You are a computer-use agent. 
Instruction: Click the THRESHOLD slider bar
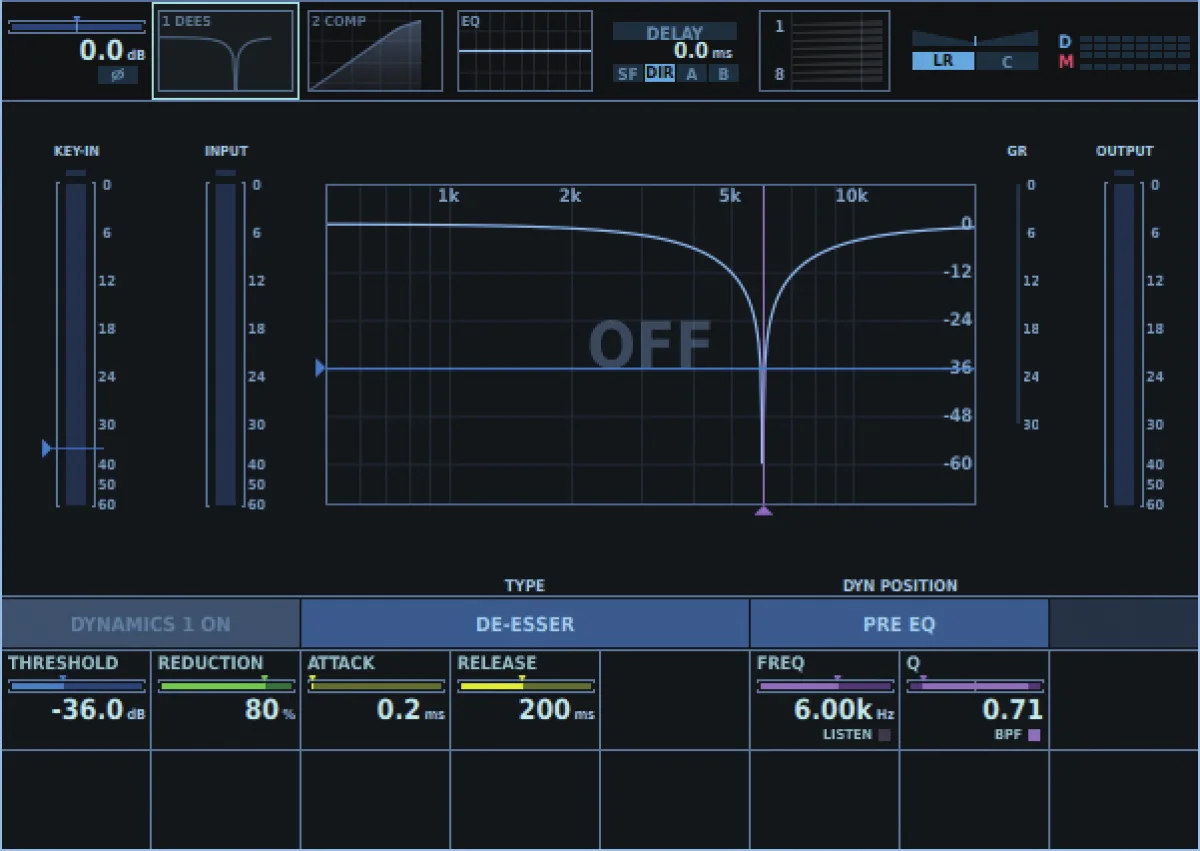coord(76,686)
